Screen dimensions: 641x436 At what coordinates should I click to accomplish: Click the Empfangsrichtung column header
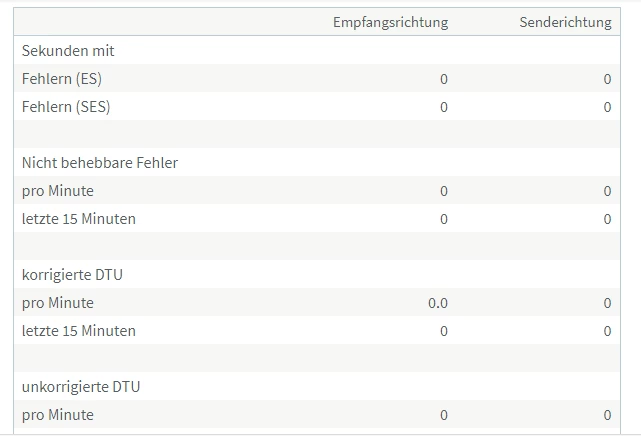(390, 22)
